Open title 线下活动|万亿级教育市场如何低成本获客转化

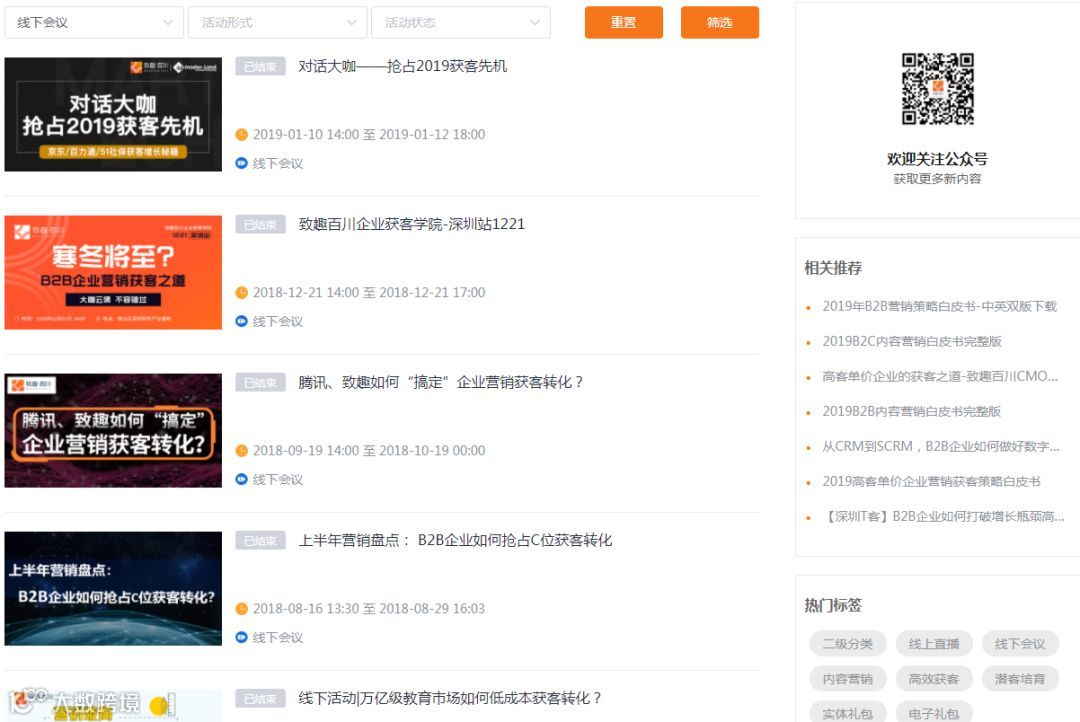point(449,698)
